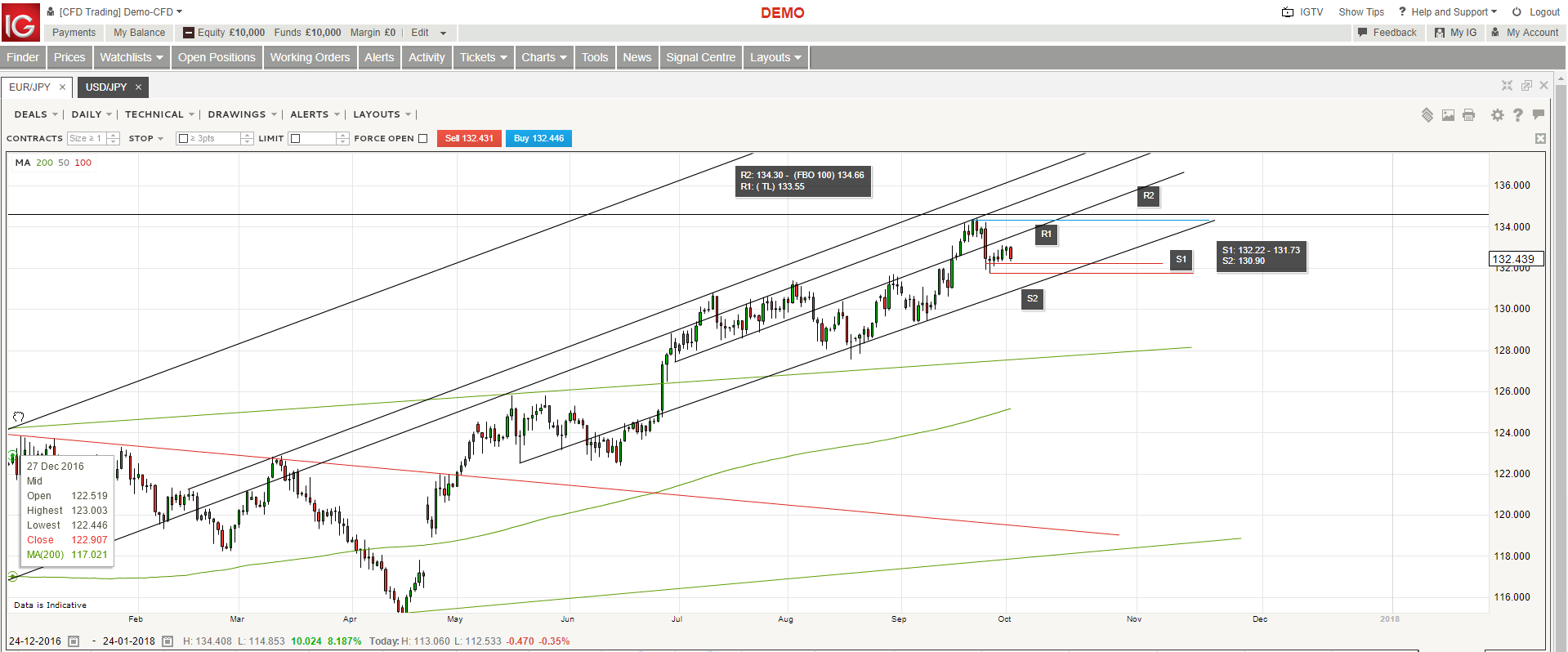The width and height of the screenshot is (1568, 652).
Task: Open the TECHNICAL indicators menu
Action: tap(159, 114)
